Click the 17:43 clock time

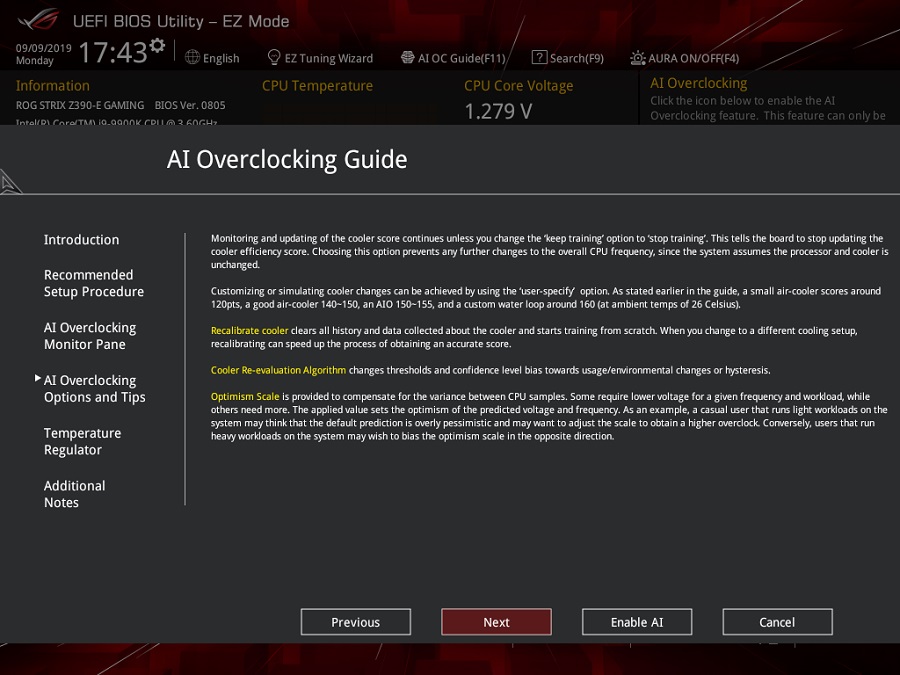(x=113, y=53)
